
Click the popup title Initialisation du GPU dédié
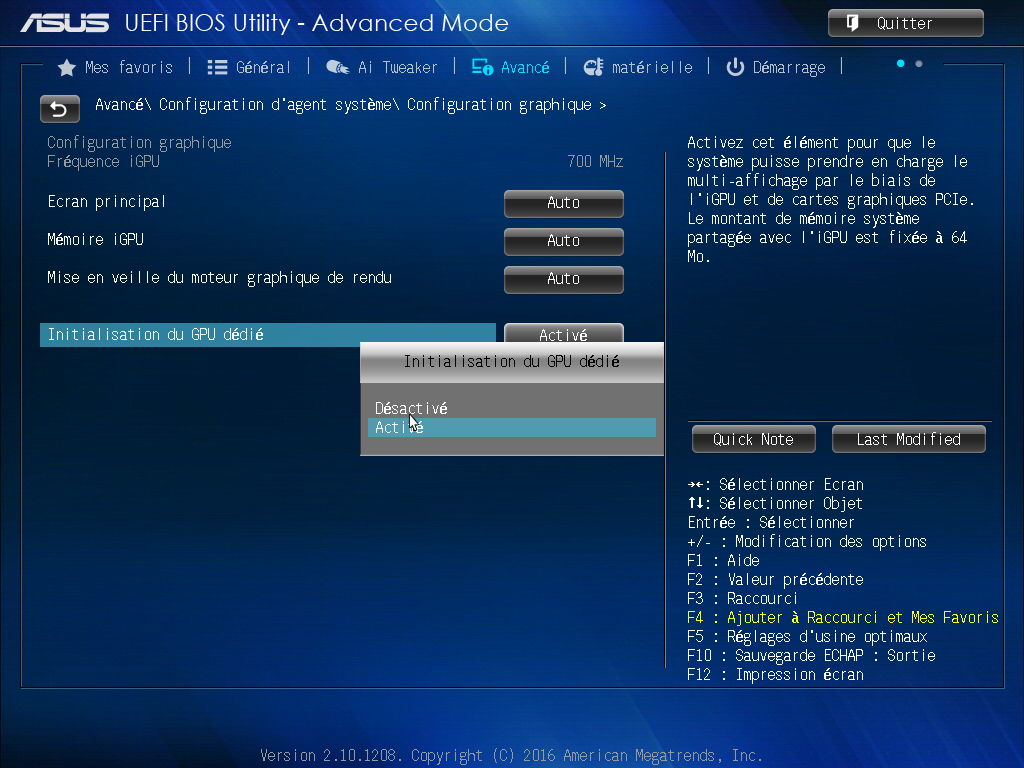(x=511, y=362)
